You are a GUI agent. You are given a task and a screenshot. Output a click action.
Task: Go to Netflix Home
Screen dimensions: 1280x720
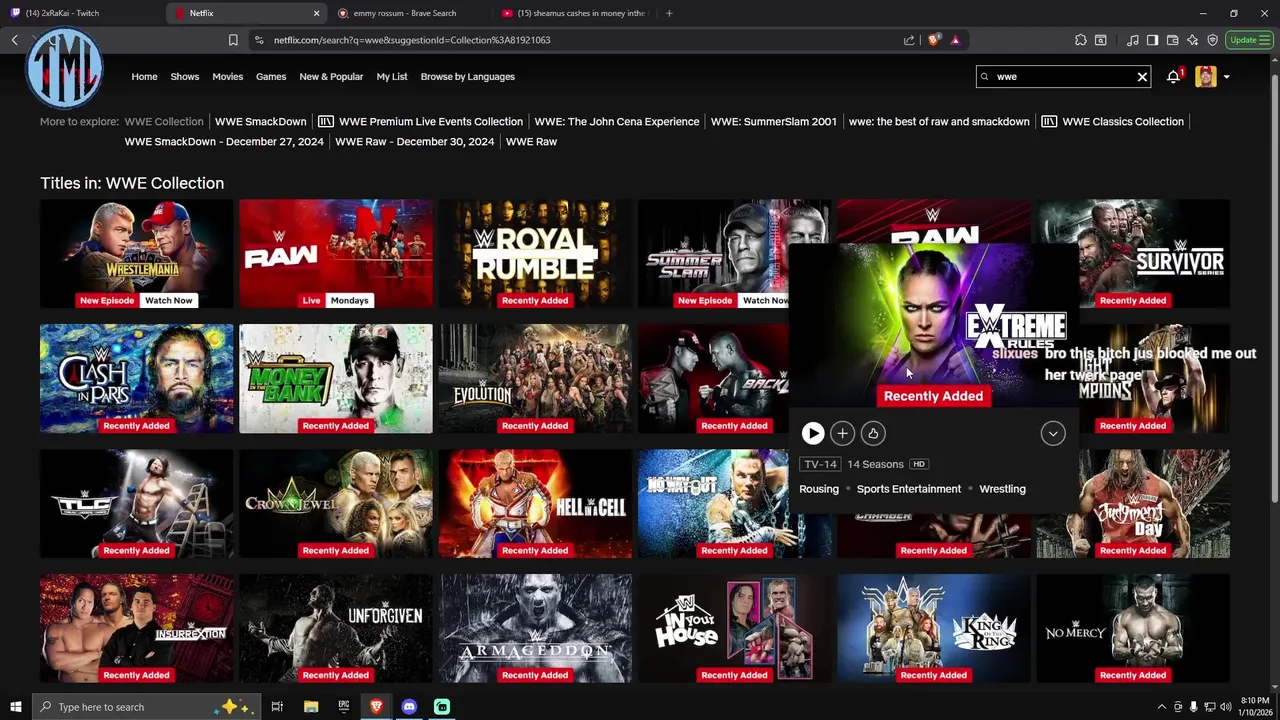(x=144, y=76)
